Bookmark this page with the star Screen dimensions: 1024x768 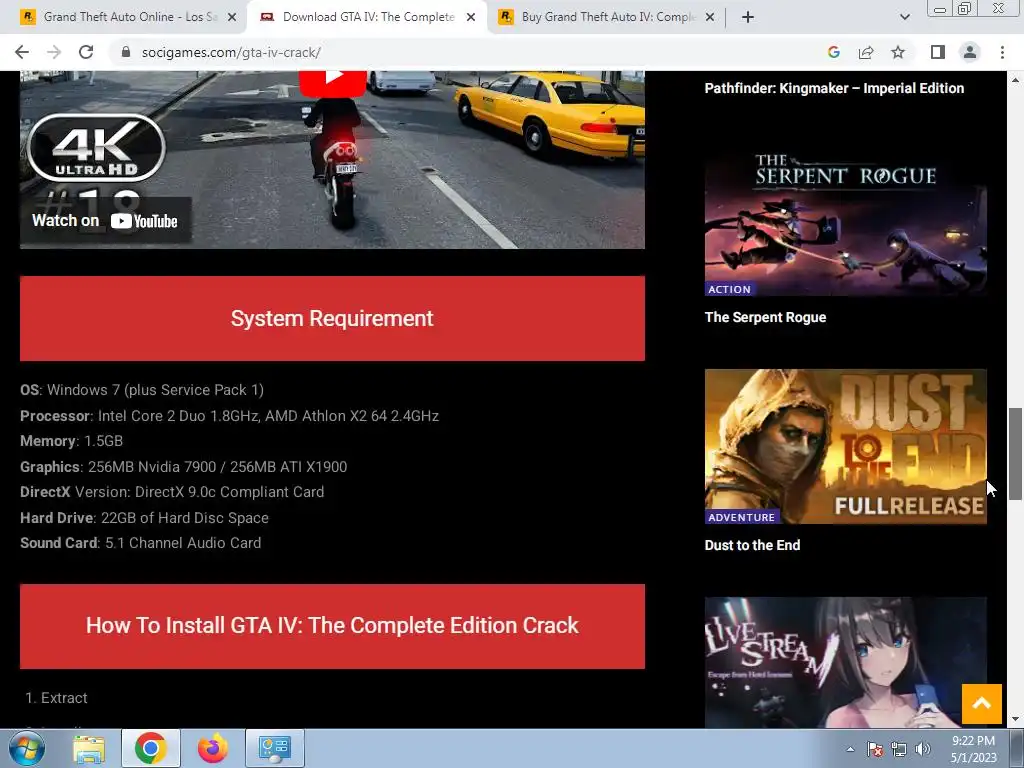[898, 52]
